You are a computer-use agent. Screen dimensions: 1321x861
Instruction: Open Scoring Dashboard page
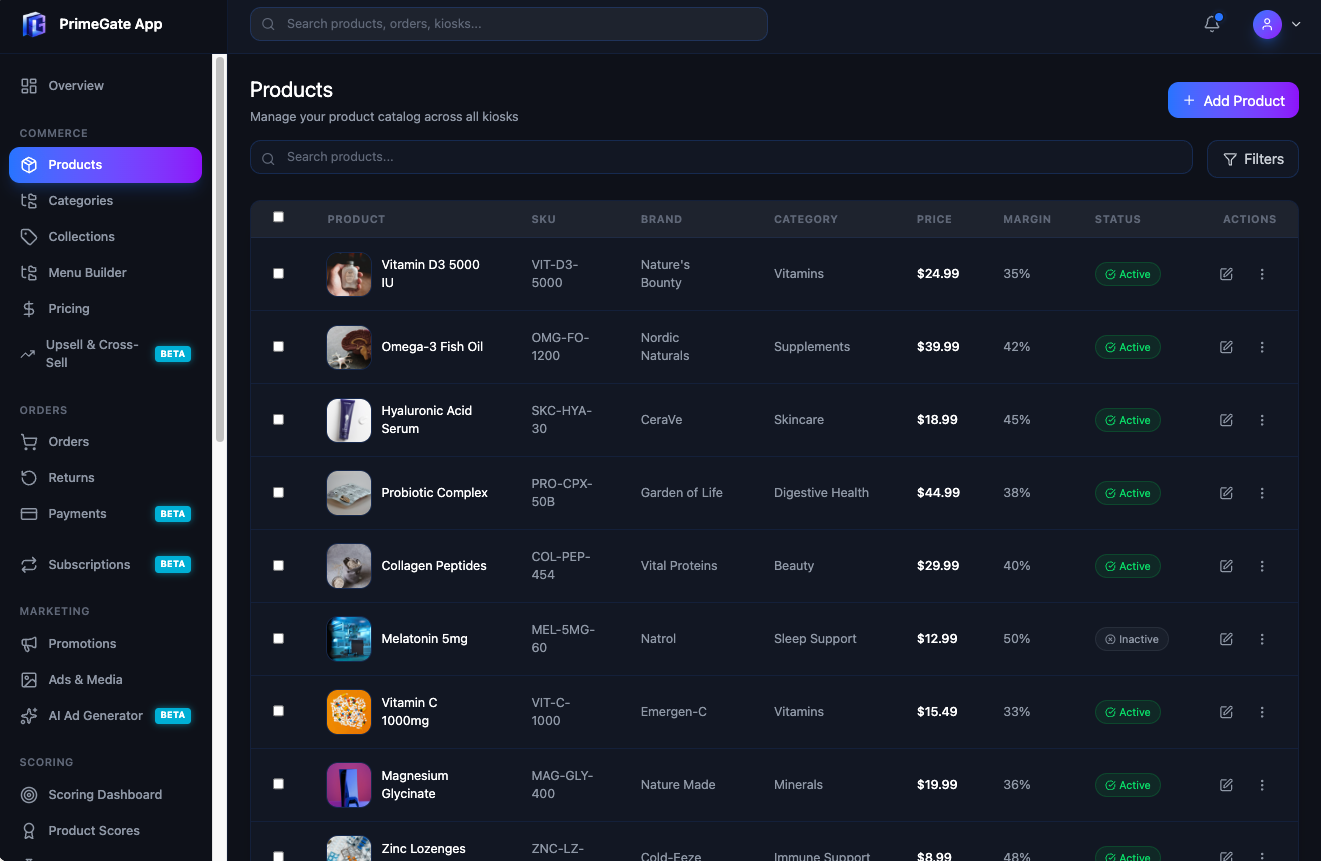coord(105,795)
